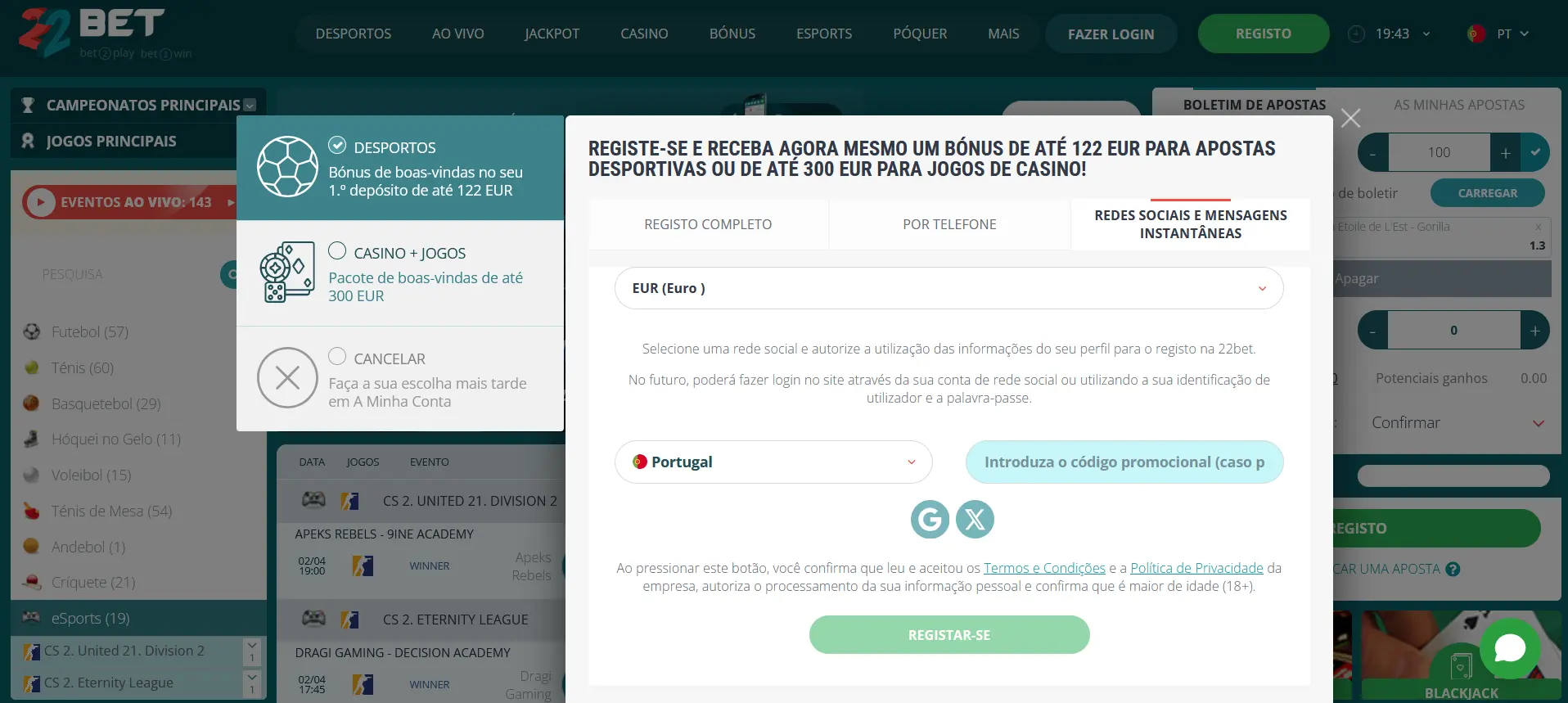Switch to the Por Telefone tab
Image resolution: width=1568 pixels, height=703 pixels.
coord(949,224)
